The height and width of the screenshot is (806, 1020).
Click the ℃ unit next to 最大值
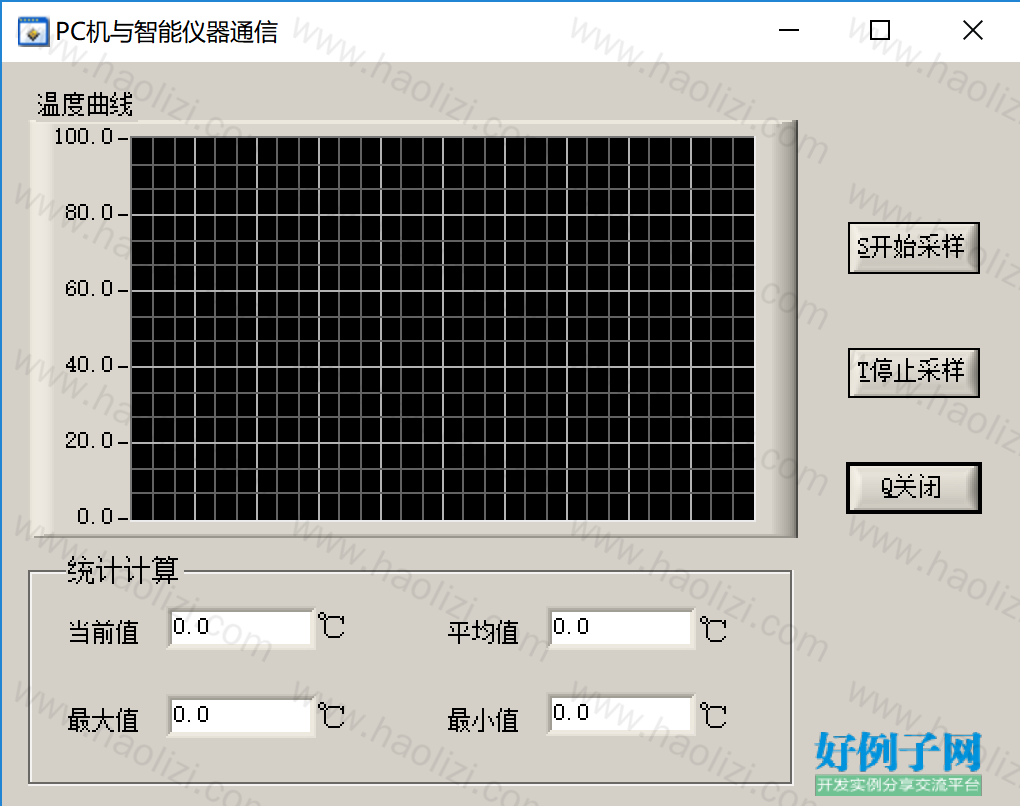pyautogui.click(x=332, y=716)
